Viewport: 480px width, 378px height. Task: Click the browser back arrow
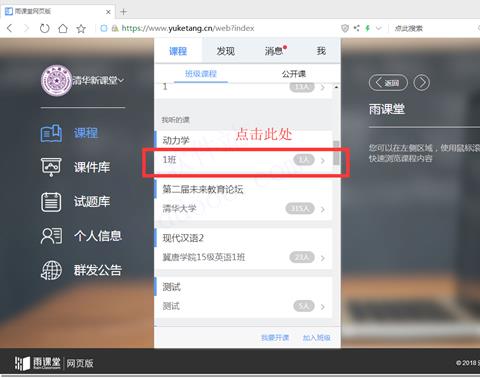click(x=10, y=28)
